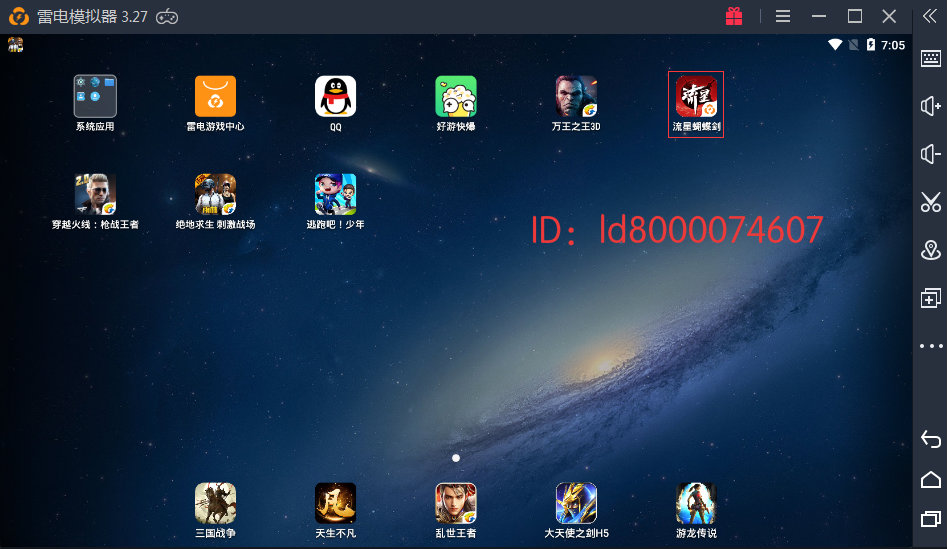
Task: Launch 三国战争 from the dock
Action: tap(215, 503)
